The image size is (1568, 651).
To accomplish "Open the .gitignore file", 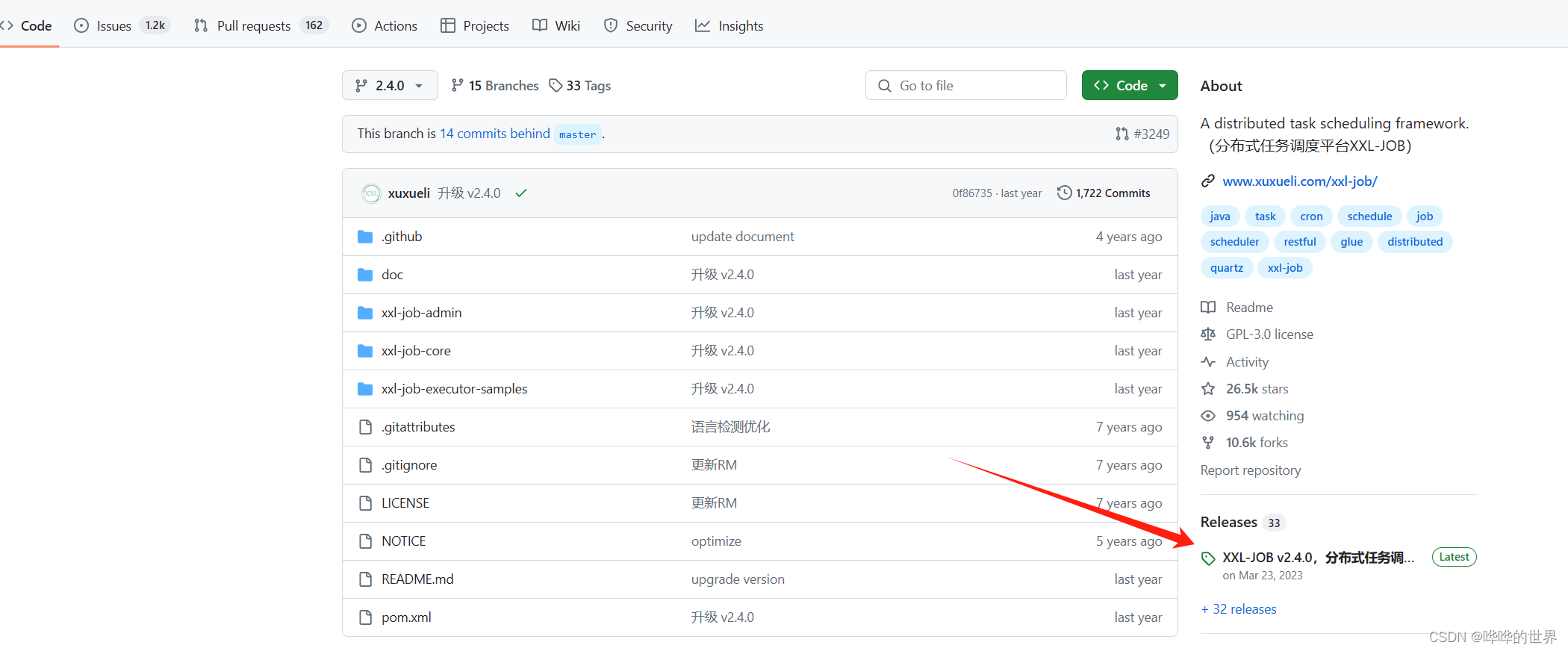I will coord(409,465).
